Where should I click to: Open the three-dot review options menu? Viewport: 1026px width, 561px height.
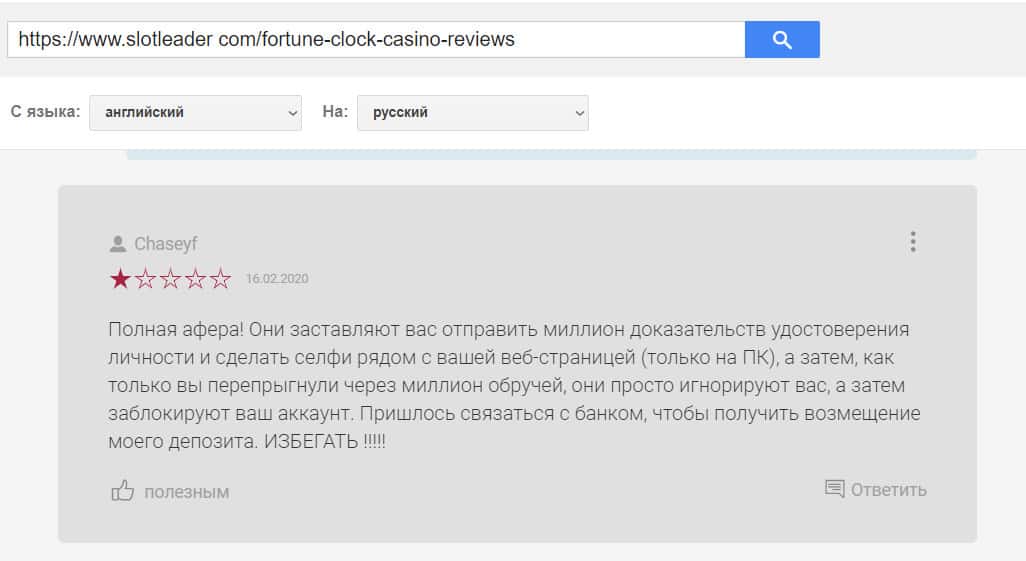tap(912, 242)
